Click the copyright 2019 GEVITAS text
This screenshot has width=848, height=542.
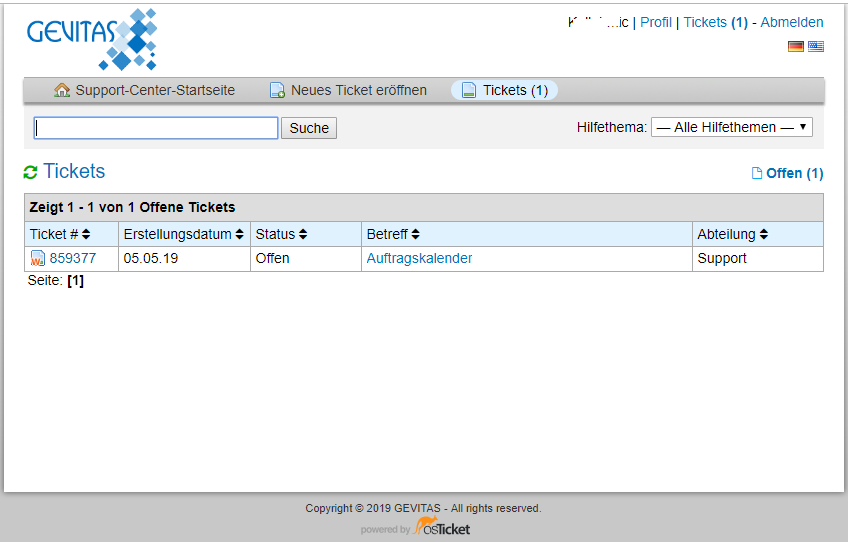click(423, 508)
